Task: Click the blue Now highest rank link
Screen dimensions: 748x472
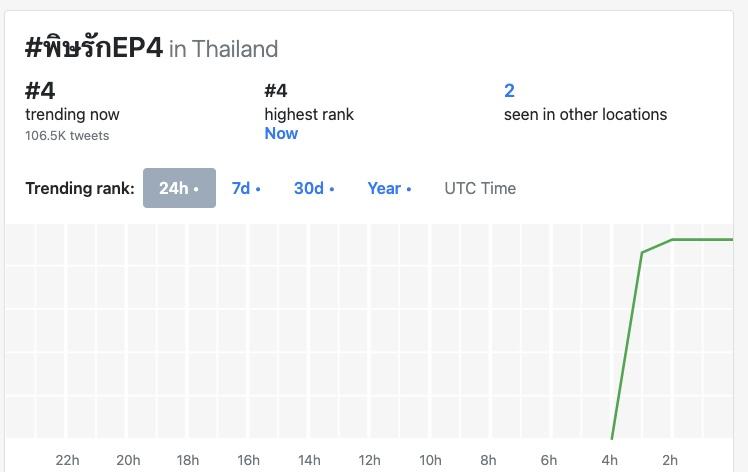Action: [x=281, y=133]
